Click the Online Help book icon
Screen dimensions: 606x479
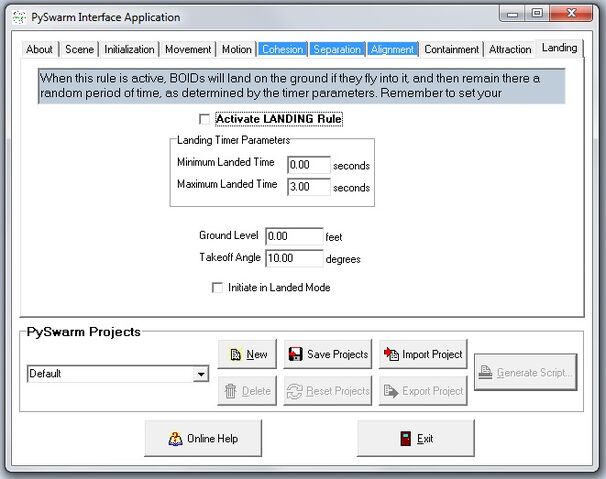175,439
